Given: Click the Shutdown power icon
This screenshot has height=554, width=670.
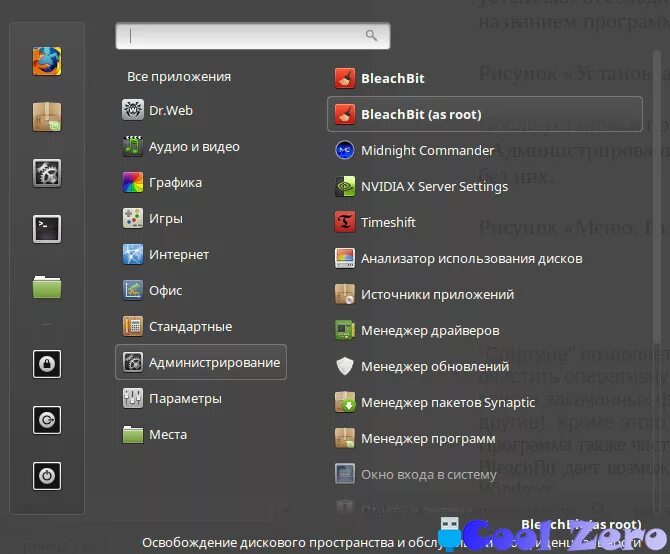Looking at the screenshot, I should point(47,476).
